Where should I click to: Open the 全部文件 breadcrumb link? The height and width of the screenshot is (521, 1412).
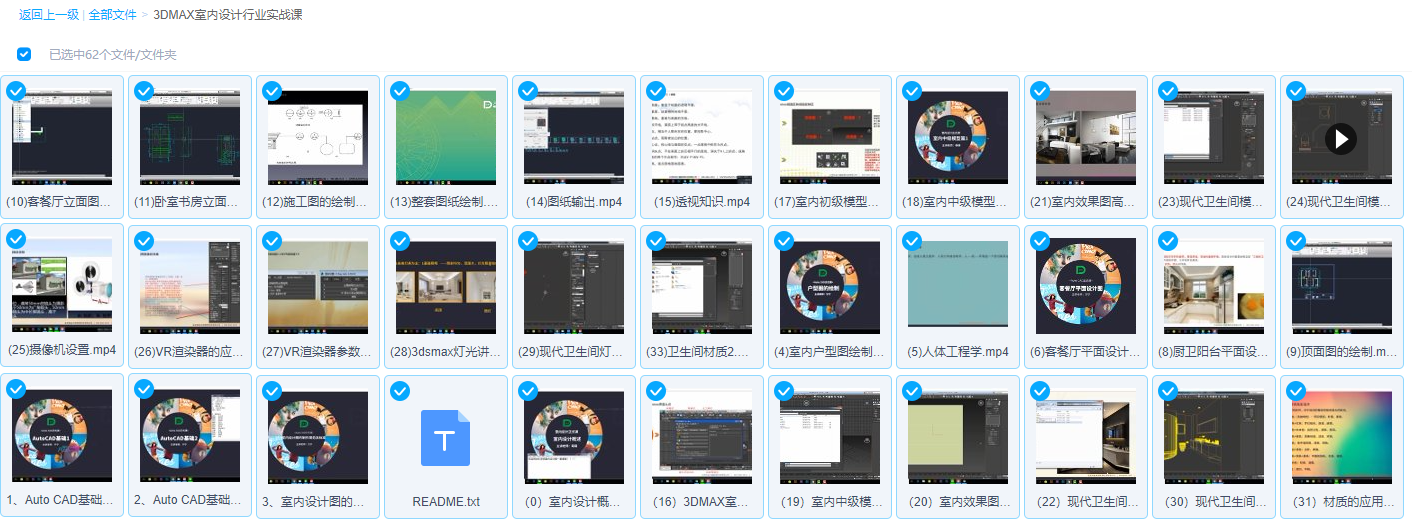(112, 15)
